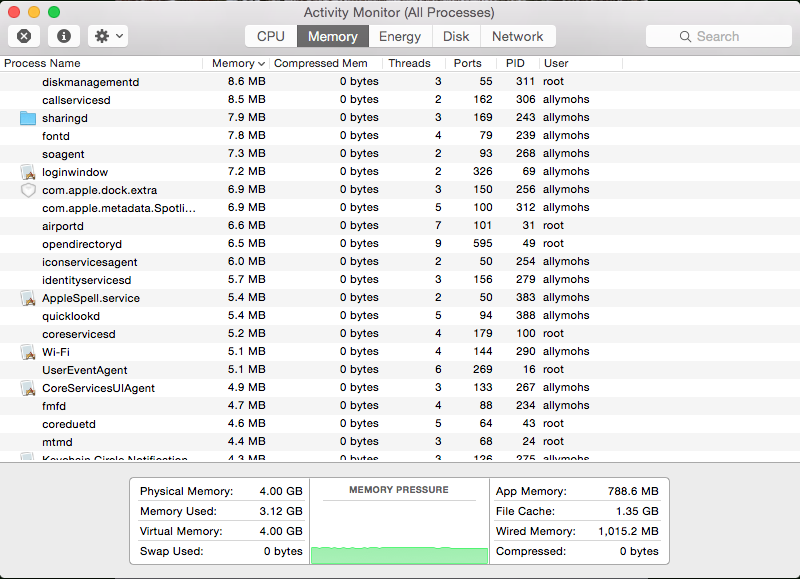
Task: Sort by the Threads column
Action: tap(414, 63)
